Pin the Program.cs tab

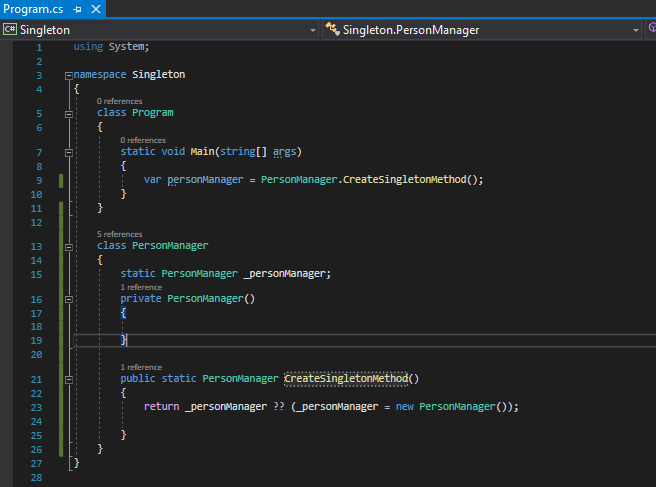point(77,9)
